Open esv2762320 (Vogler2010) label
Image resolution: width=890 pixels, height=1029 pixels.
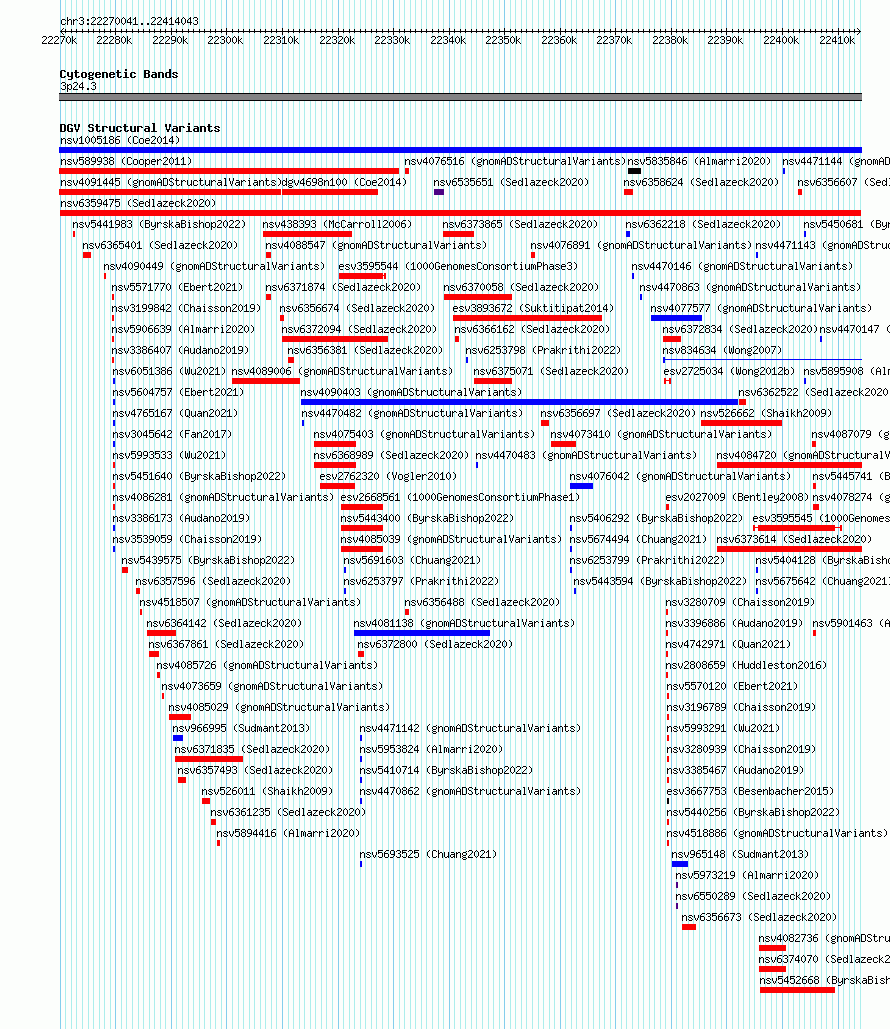(388, 476)
